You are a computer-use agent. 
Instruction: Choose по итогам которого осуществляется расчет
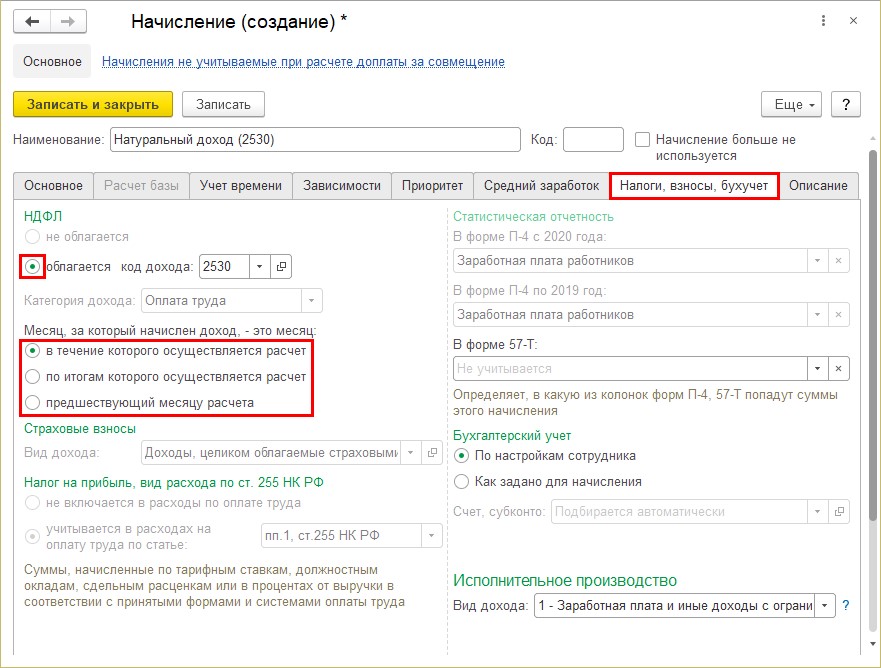point(33,376)
